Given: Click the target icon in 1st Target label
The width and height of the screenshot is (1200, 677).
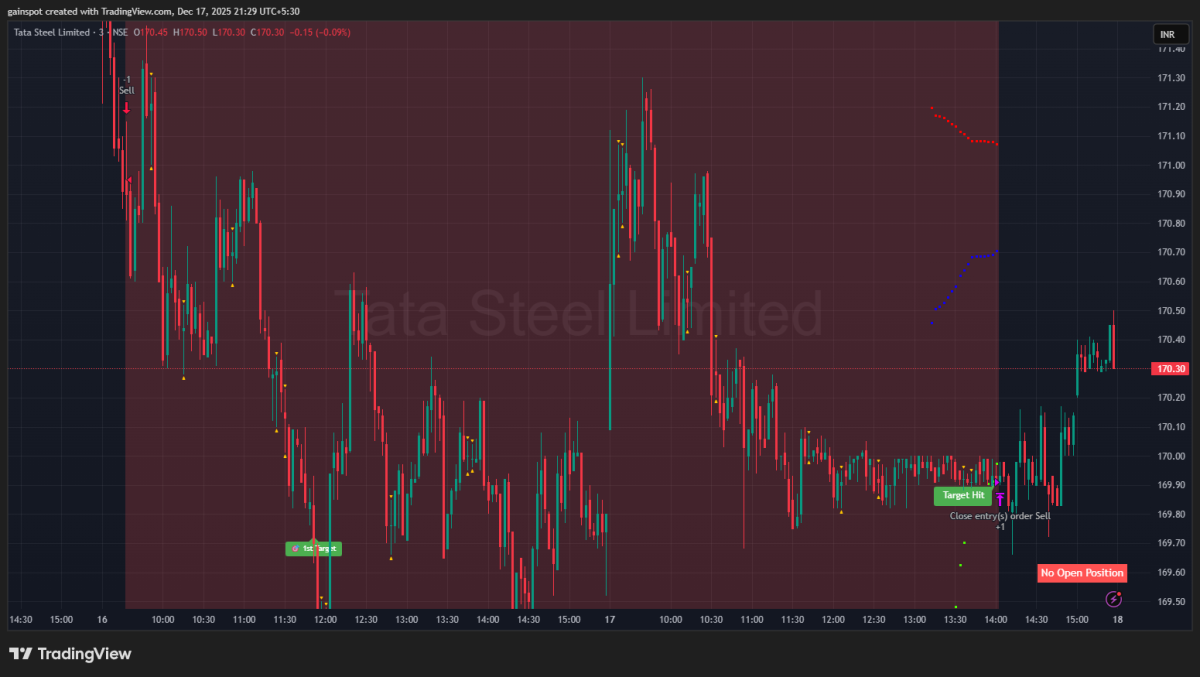Looking at the screenshot, I should 294,549.
